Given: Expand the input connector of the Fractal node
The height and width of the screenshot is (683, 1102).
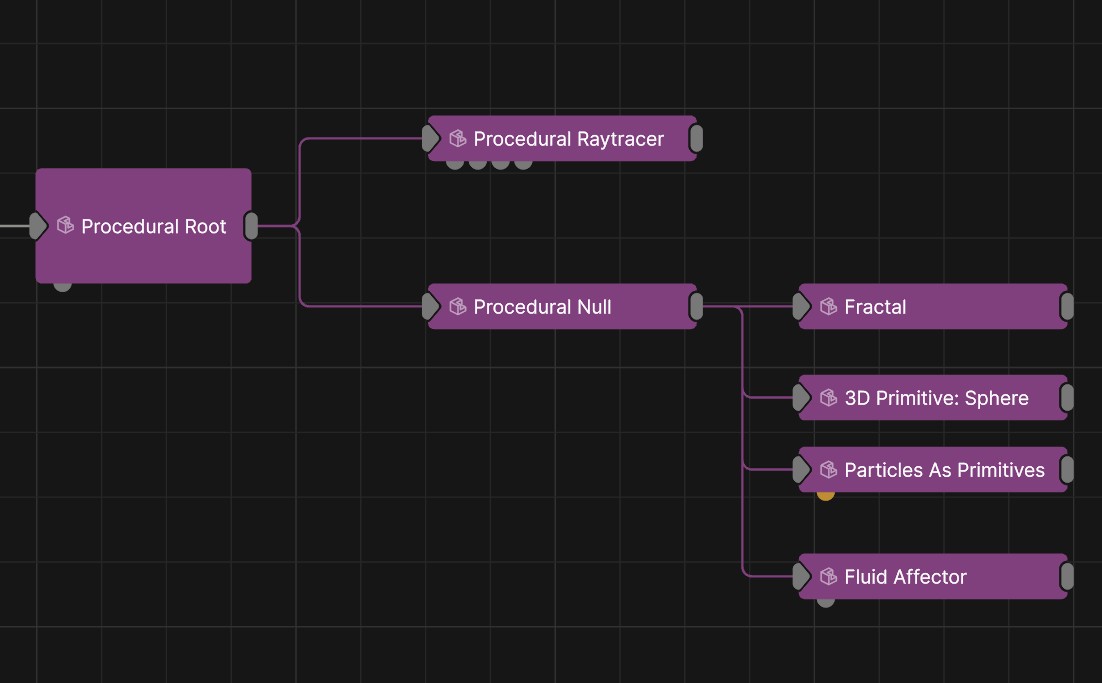Looking at the screenshot, I should pyautogui.click(x=801, y=307).
